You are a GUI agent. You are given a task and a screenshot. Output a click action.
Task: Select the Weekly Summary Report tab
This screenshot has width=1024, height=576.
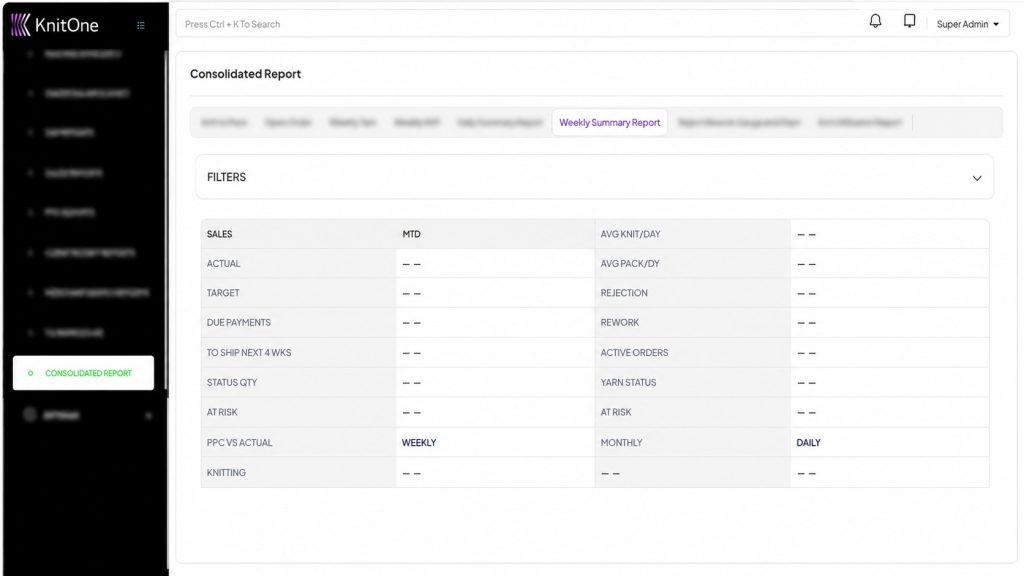tap(609, 122)
